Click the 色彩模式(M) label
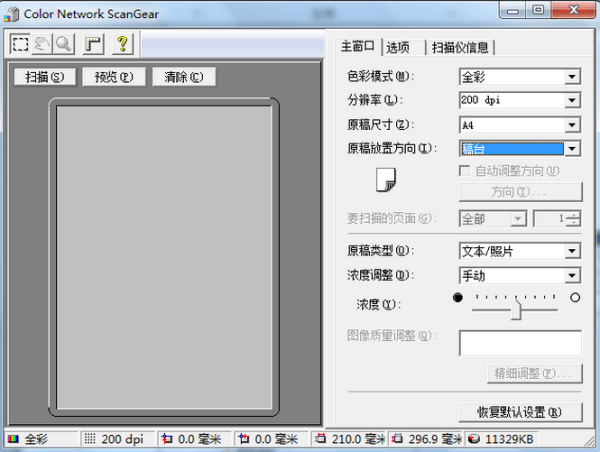600x452 pixels. tap(381, 76)
